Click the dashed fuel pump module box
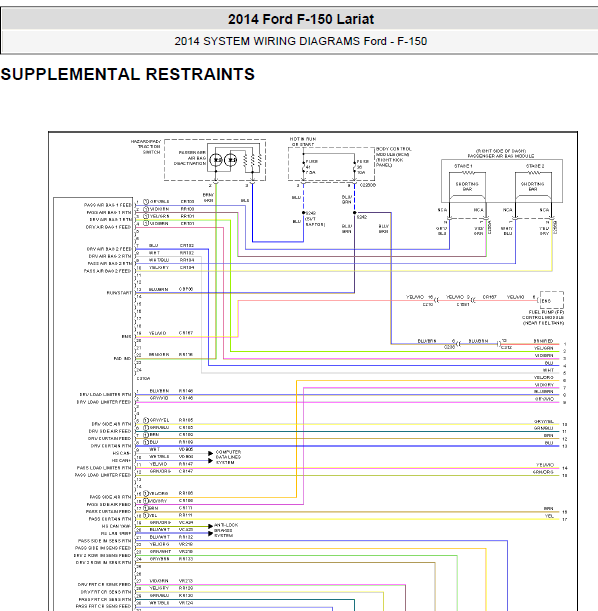This screenshot has width=598, height=611. (x=552, y=300)
